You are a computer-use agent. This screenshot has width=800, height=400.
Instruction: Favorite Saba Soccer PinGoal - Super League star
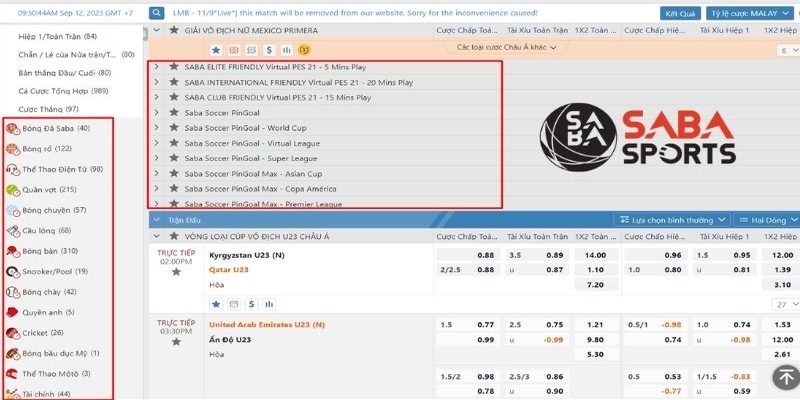point(174,158)
